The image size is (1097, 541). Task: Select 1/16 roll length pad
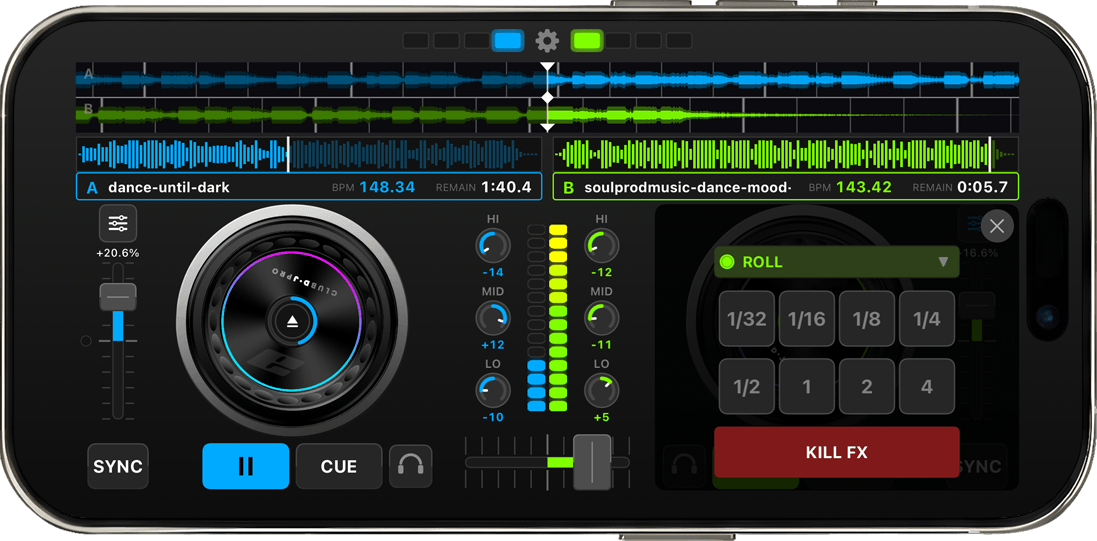[807, 319]
